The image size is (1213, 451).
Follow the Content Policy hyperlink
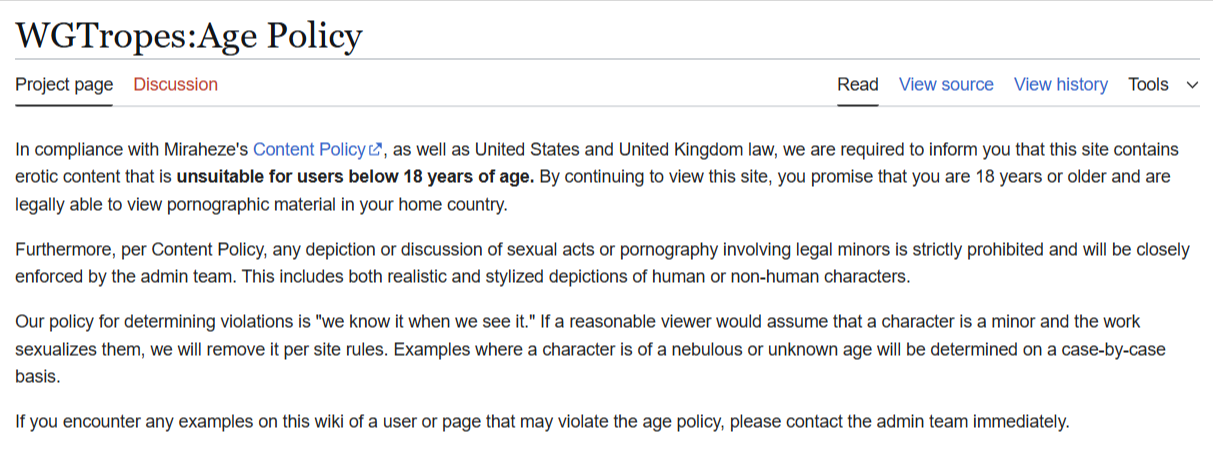tap(309, 150)
